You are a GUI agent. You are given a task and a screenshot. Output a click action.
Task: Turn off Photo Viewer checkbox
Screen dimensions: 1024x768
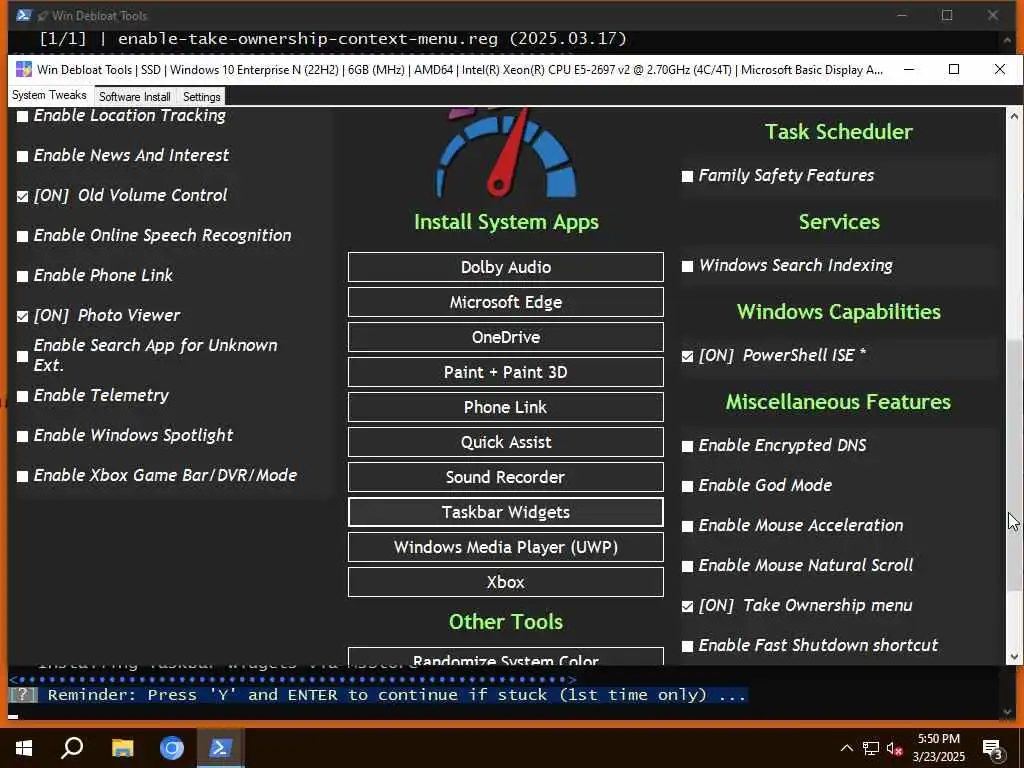coord(23,316)
